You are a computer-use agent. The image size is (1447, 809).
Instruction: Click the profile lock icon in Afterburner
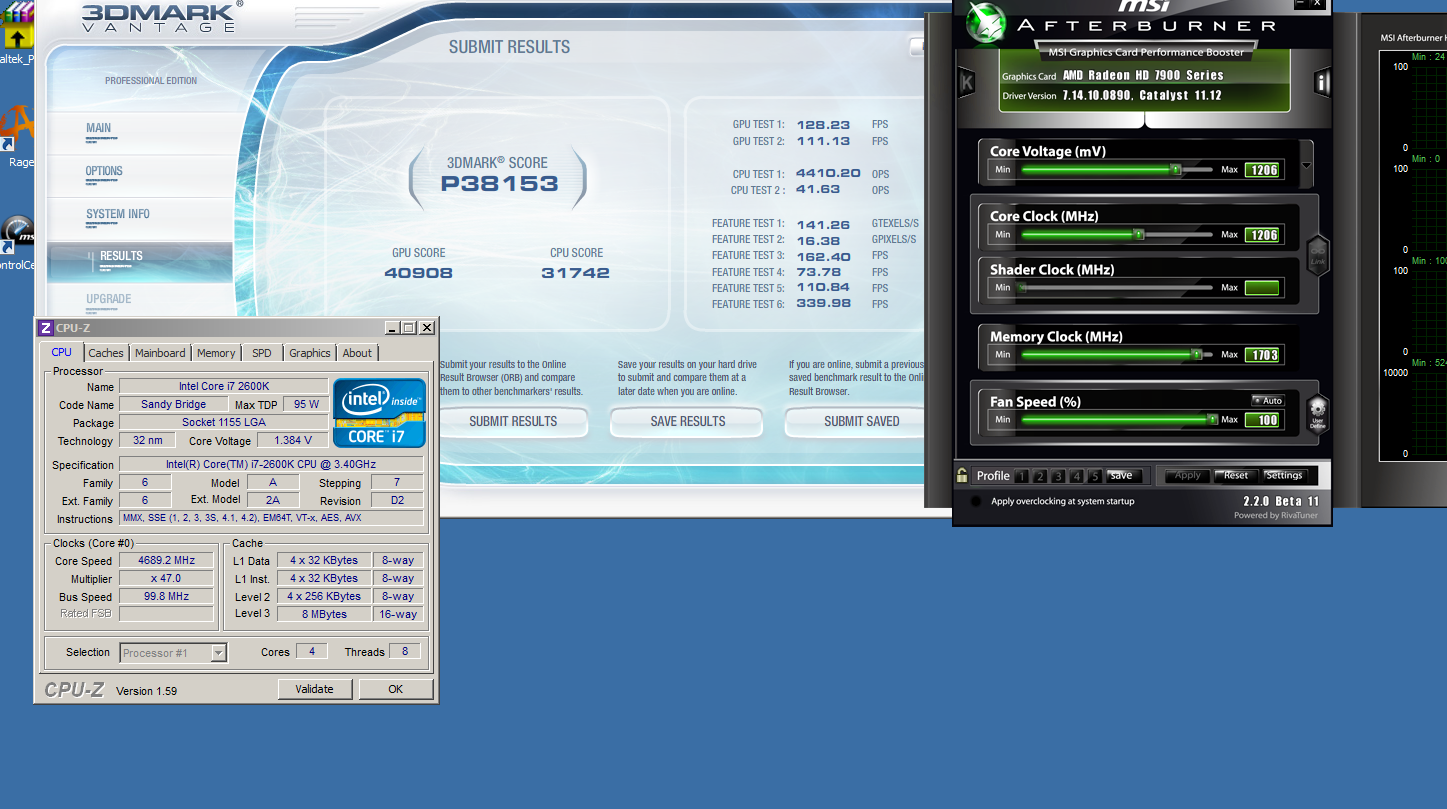962,476
